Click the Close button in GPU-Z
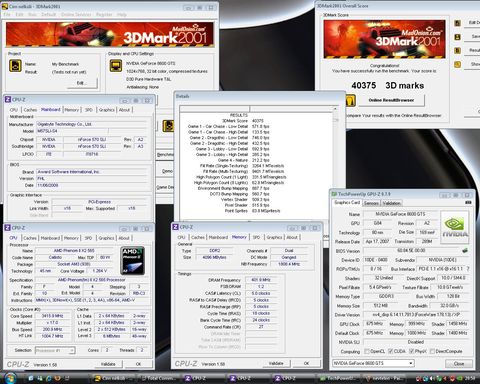 [459, 364]
